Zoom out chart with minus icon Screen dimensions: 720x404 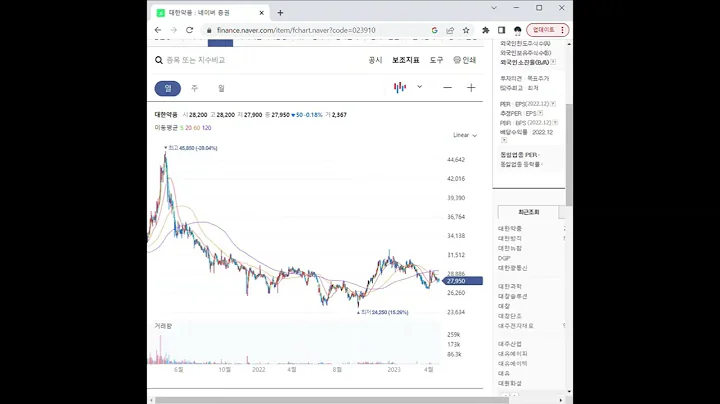coord(448,88)
